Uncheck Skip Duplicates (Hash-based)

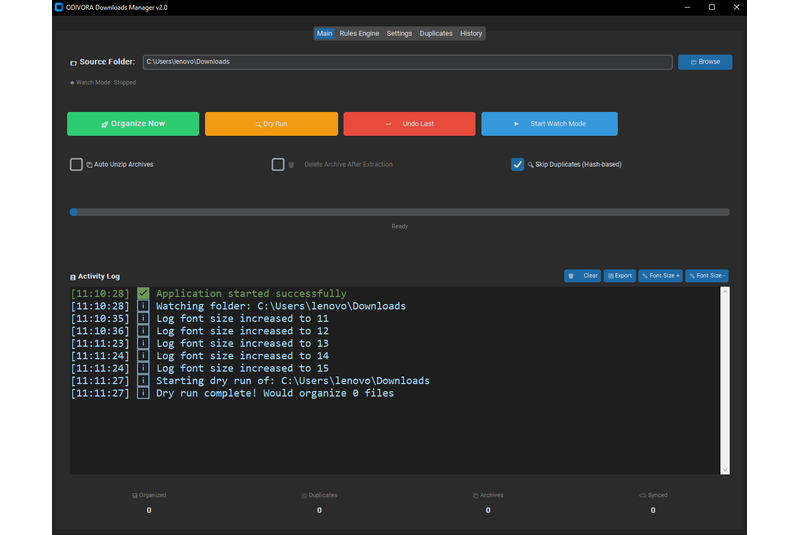click(x=517, y=164)
